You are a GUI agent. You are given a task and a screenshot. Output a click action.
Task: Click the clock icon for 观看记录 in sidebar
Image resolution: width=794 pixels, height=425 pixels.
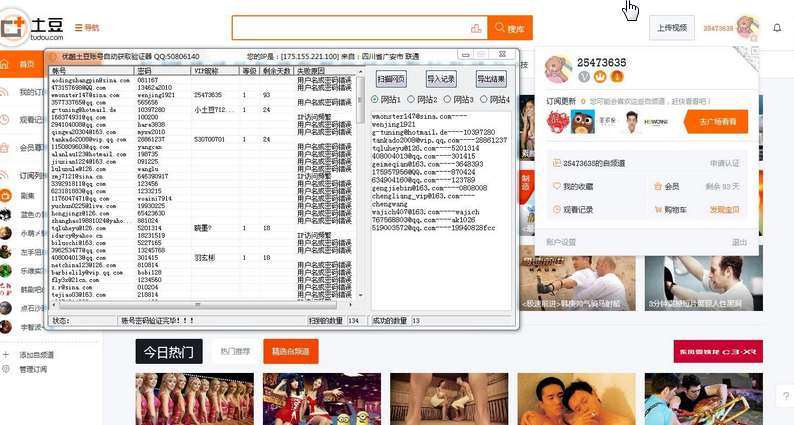5,120
